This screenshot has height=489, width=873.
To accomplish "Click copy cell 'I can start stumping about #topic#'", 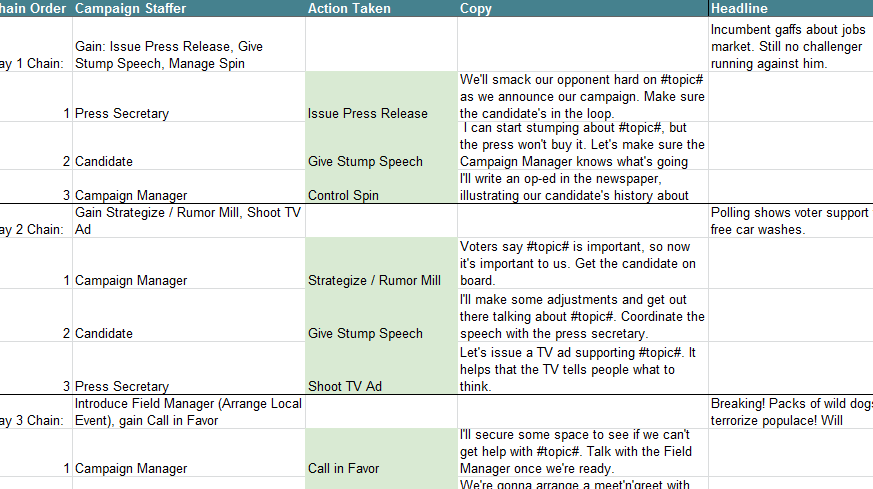I will tap(583, 145).
